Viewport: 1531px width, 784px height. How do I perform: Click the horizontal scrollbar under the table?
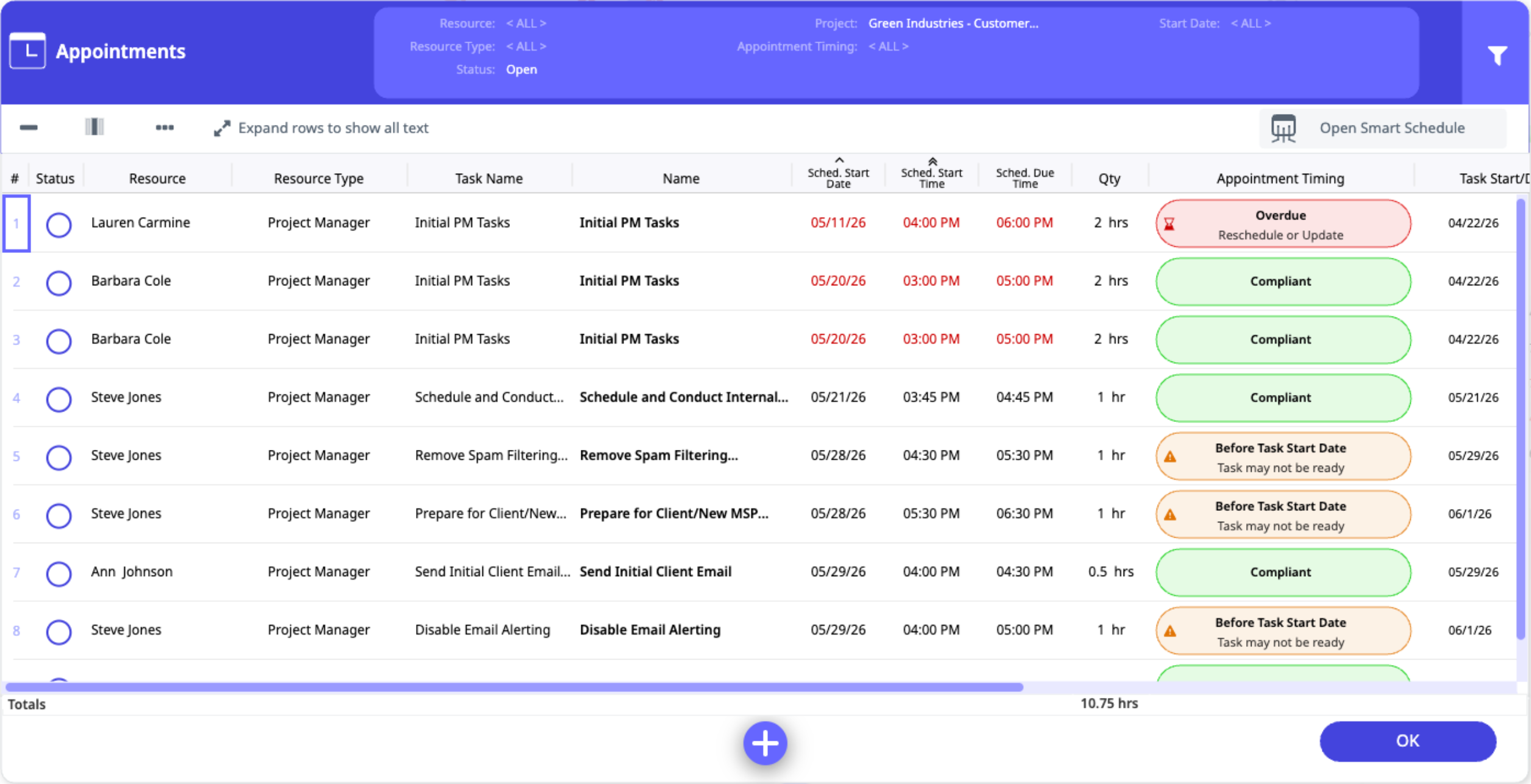514,687
